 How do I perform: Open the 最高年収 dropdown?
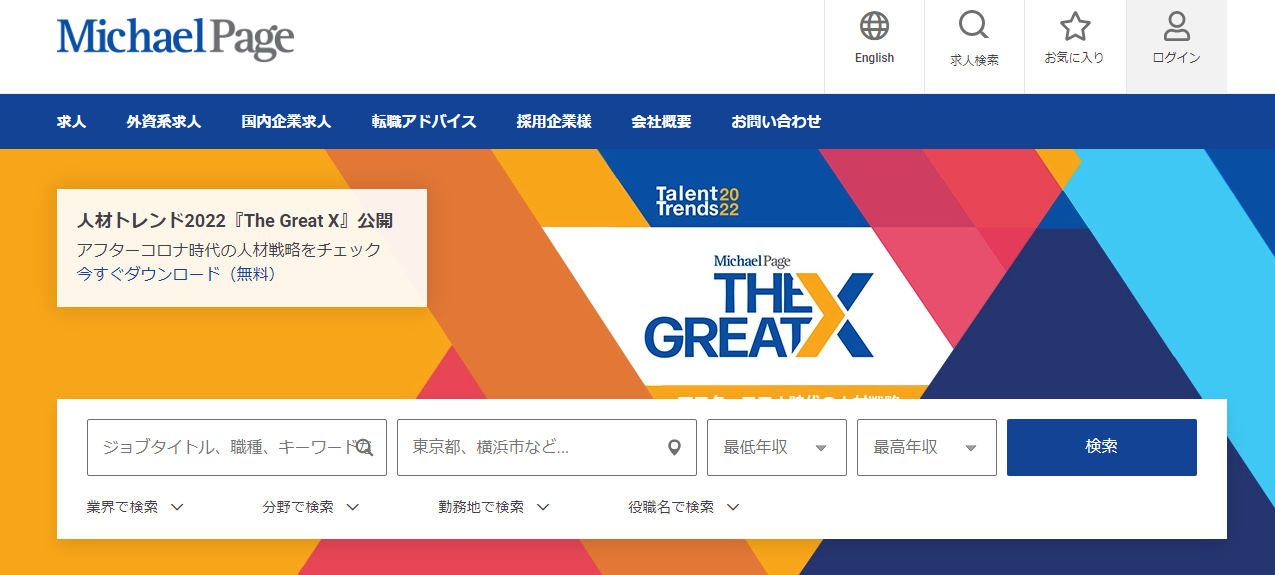[x=927, y=447]
